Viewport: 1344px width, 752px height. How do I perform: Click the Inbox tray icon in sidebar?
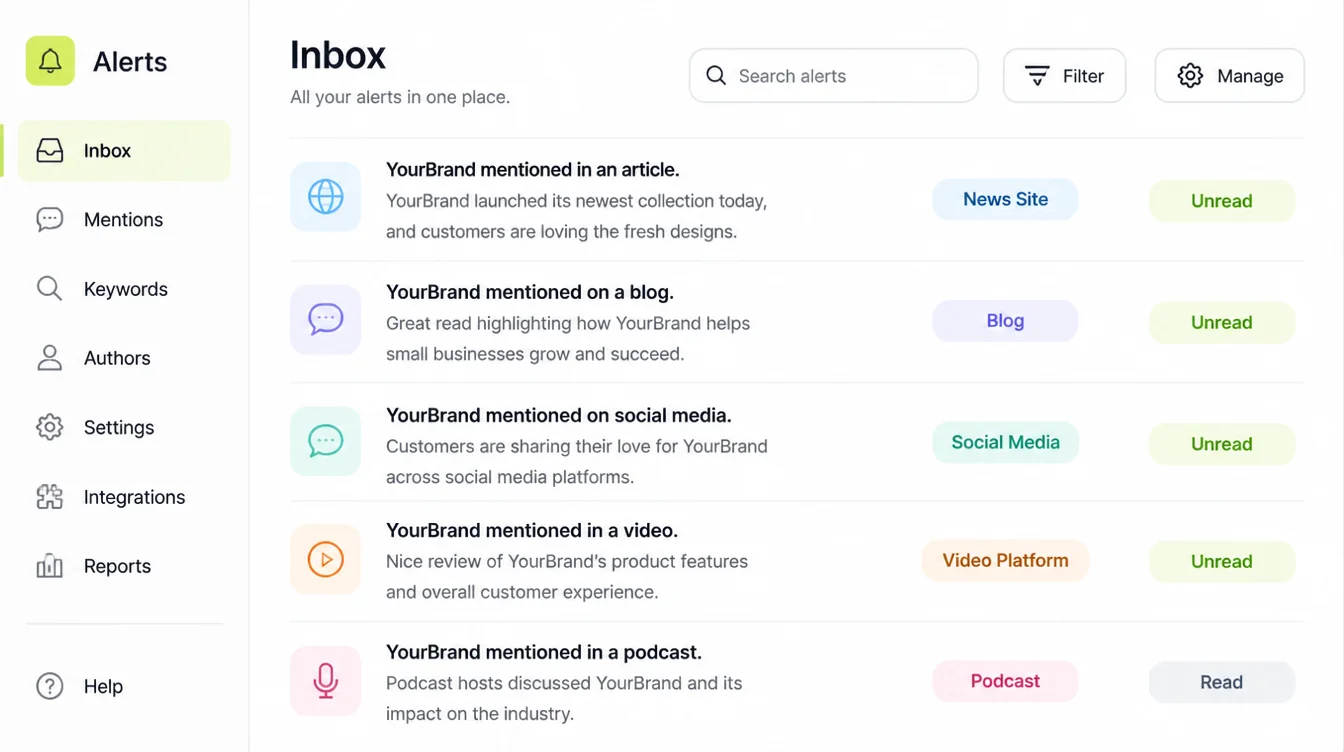[50, 151]
